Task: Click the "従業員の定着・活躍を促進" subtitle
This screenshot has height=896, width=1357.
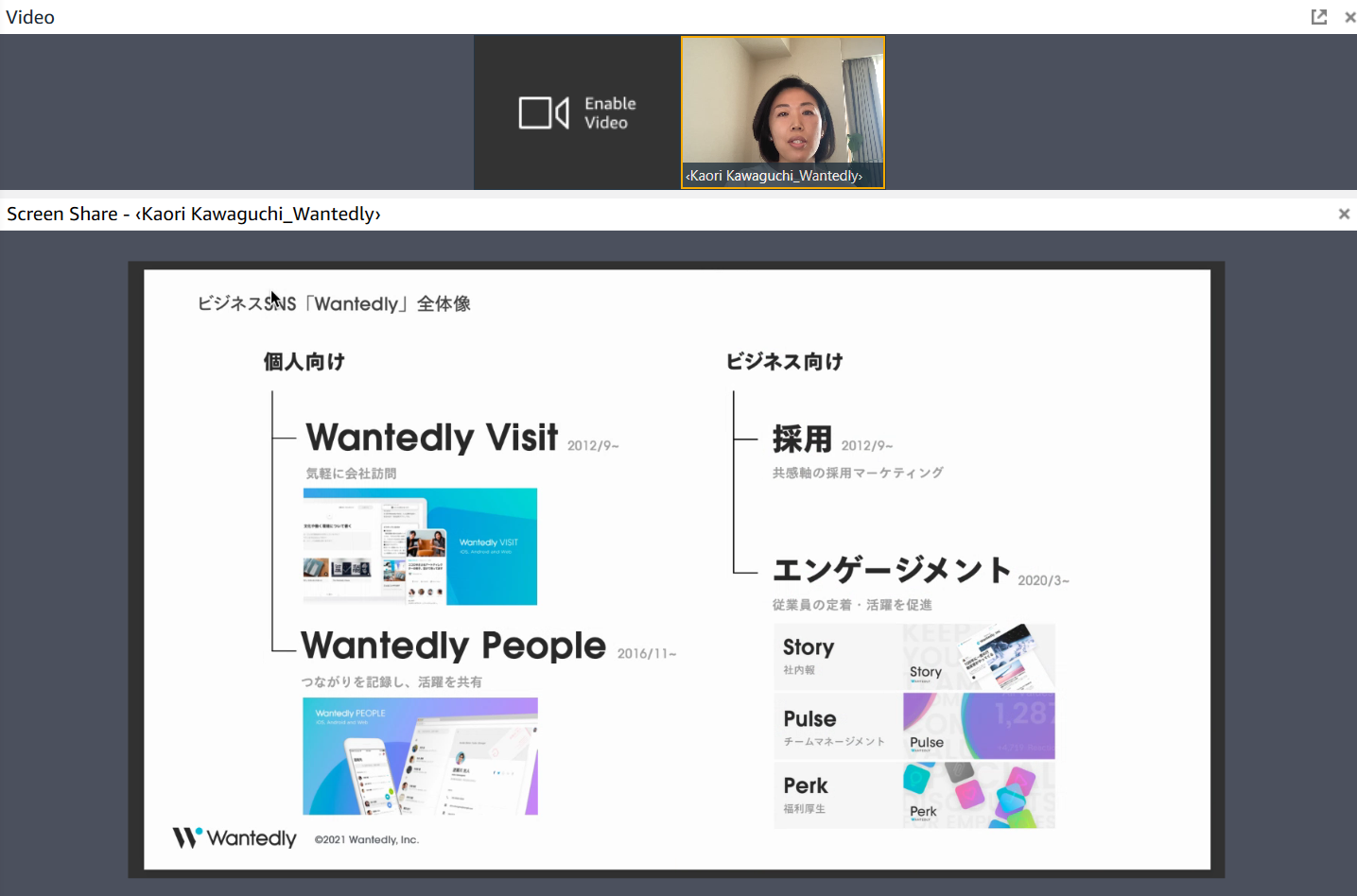Action: coord(852,605)
